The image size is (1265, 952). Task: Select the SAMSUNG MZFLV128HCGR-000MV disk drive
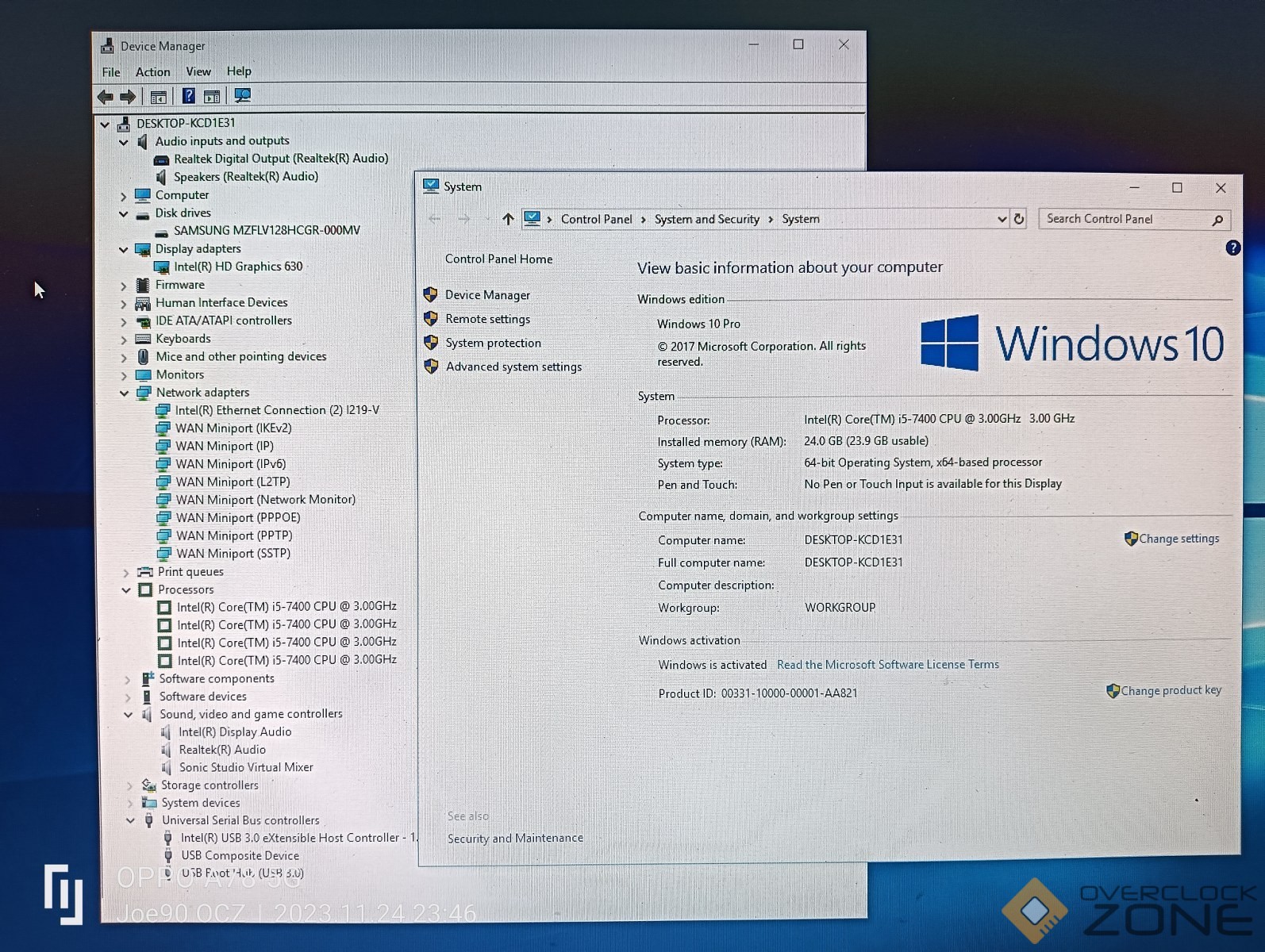point(267,231)
